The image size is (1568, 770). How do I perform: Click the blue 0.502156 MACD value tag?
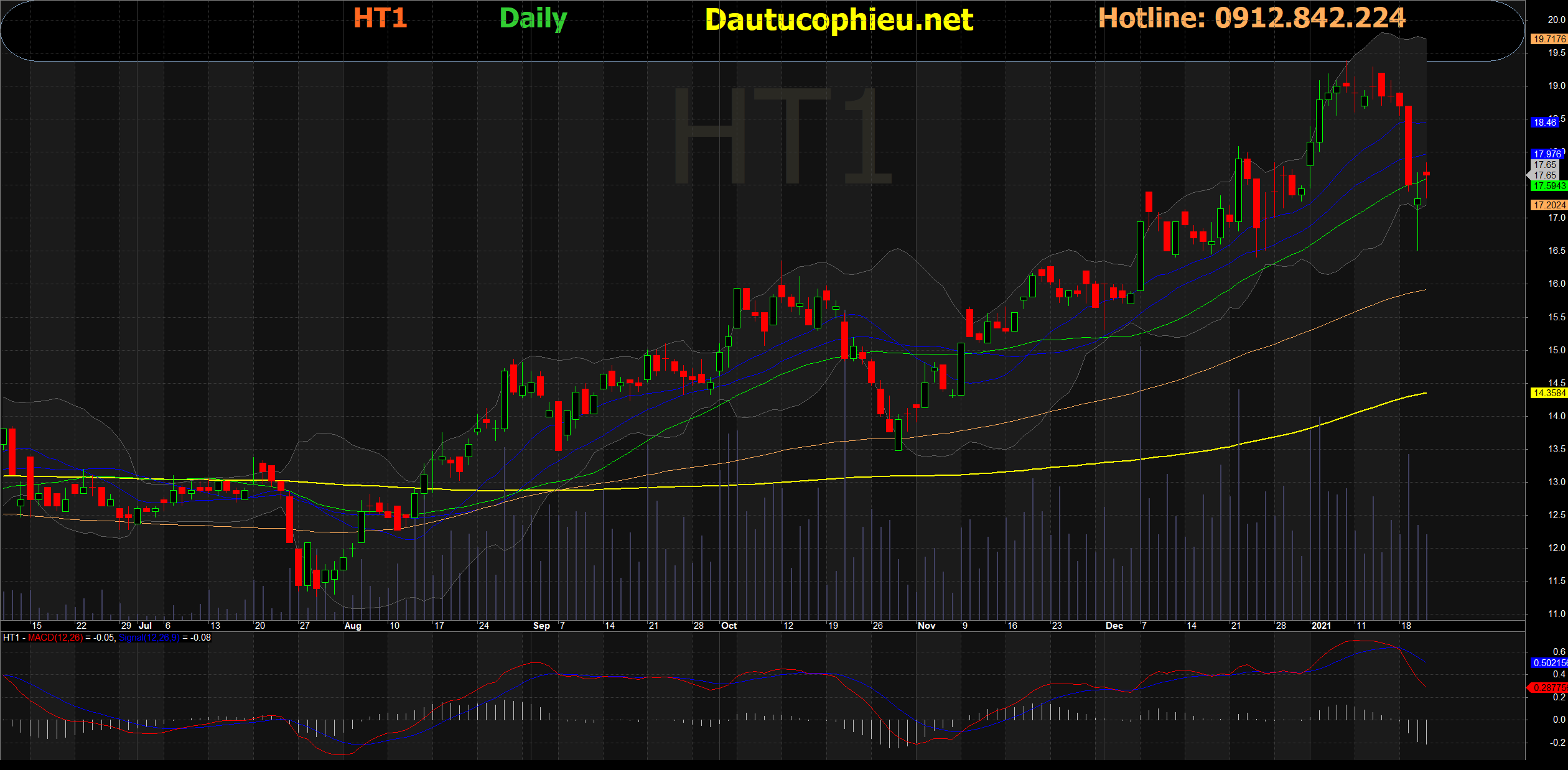[x=1548, y=662]
